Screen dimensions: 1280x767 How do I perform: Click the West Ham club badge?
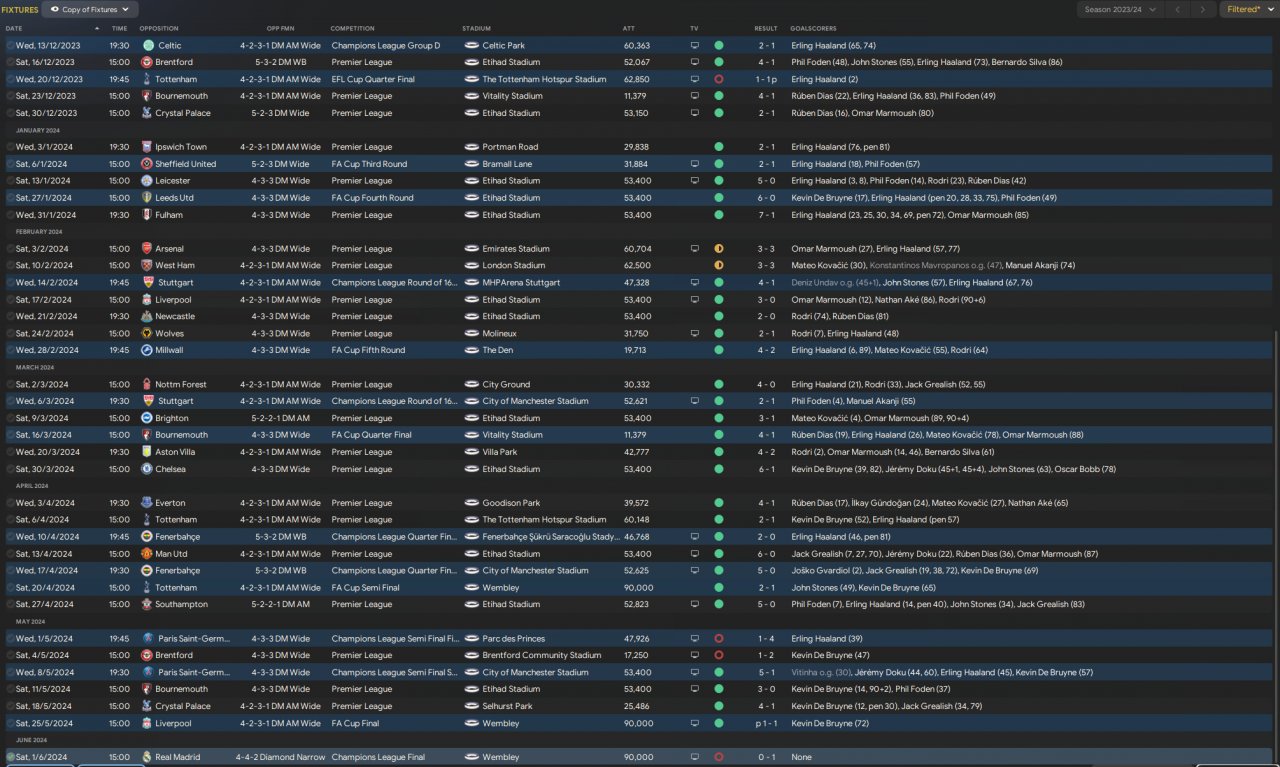[x=148, y=266]
